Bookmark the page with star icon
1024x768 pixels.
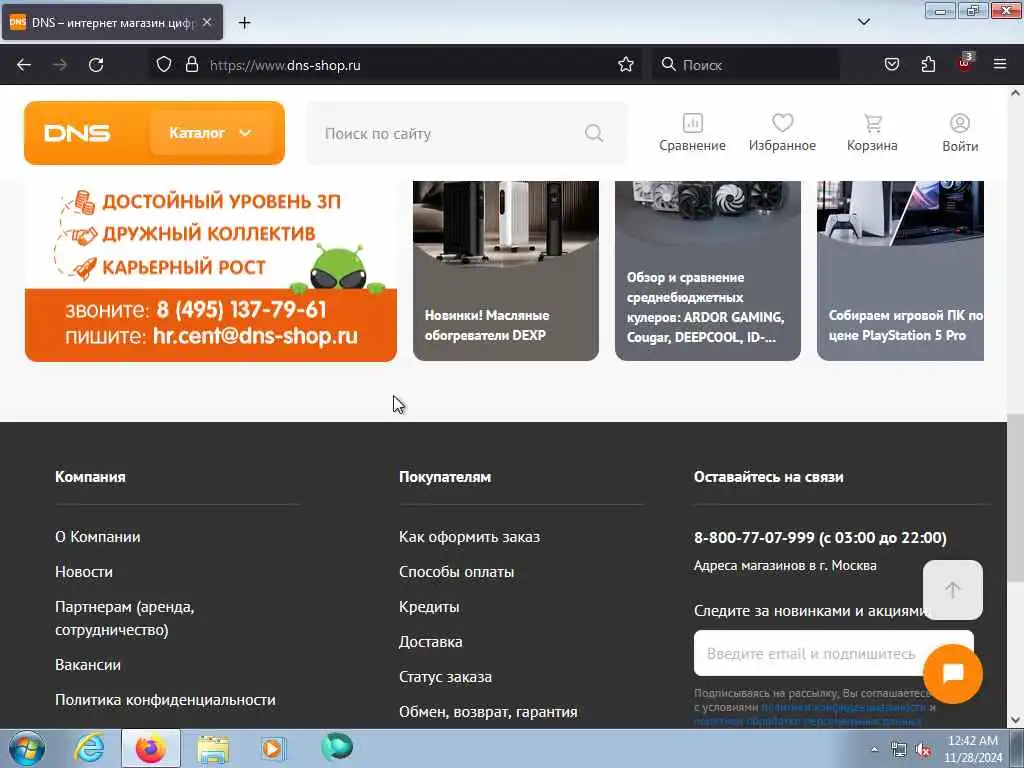(x=626, y=65)
